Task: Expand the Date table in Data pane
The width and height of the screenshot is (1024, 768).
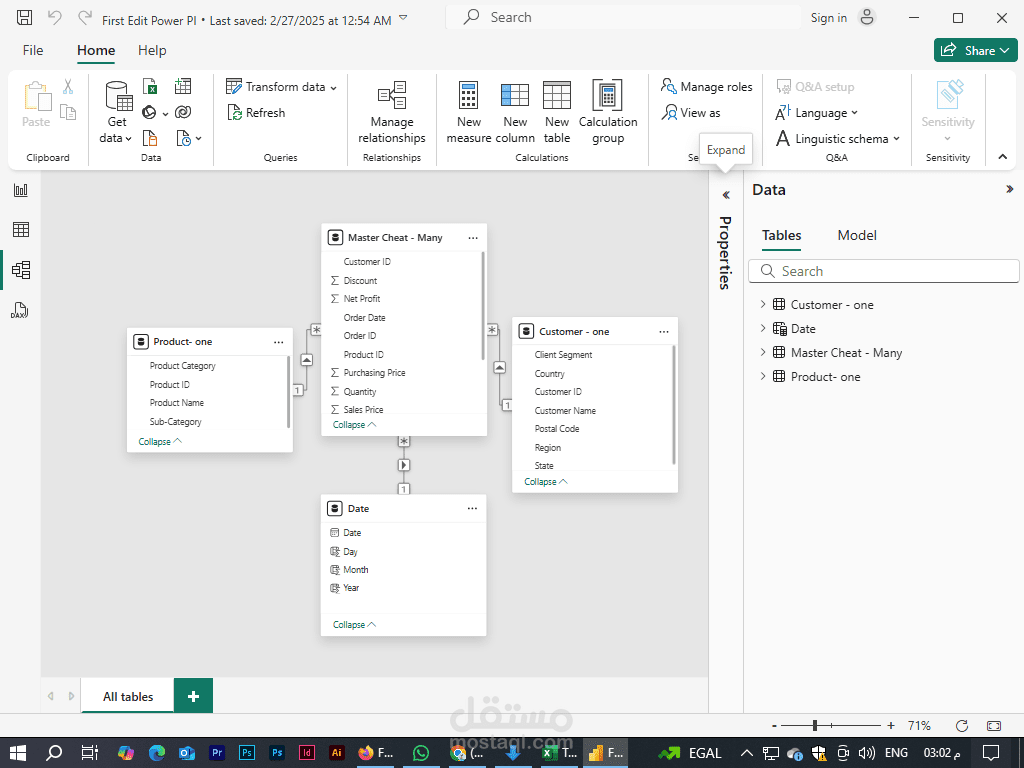Action: click(x=763, y=328)
